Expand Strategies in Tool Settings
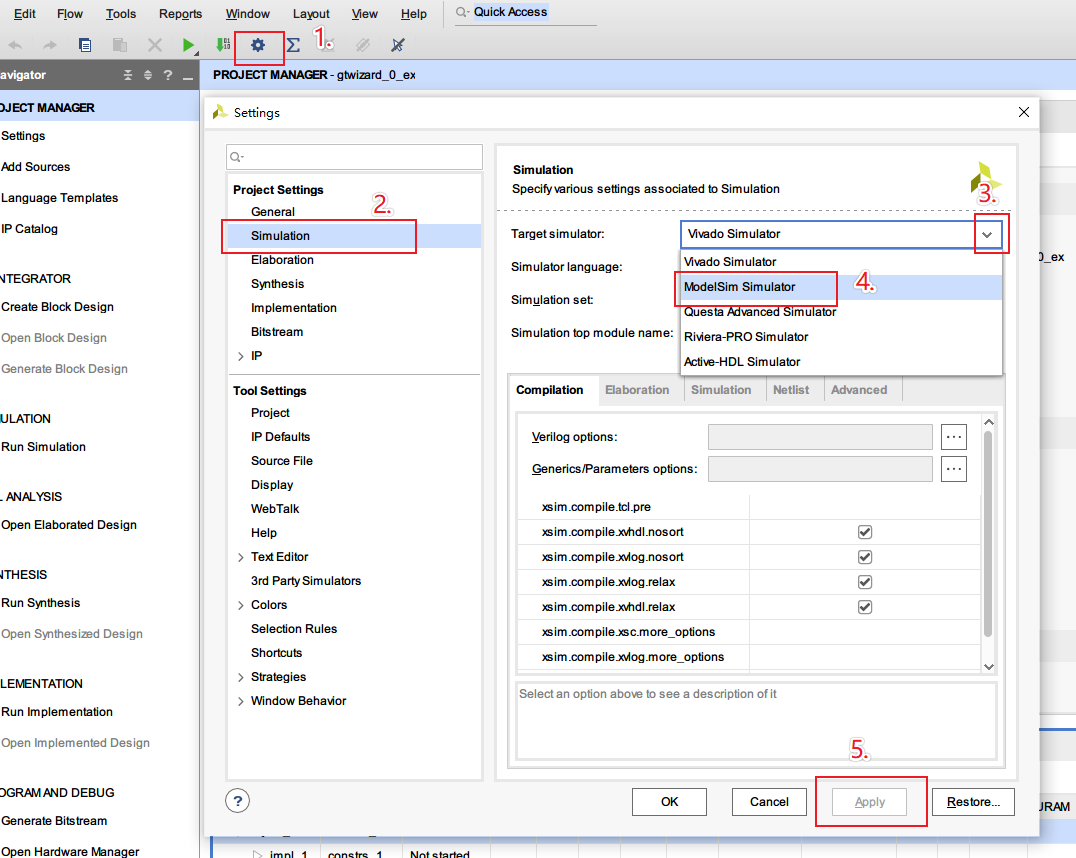This screenshot has height=858, width=1076. point(240,677)
